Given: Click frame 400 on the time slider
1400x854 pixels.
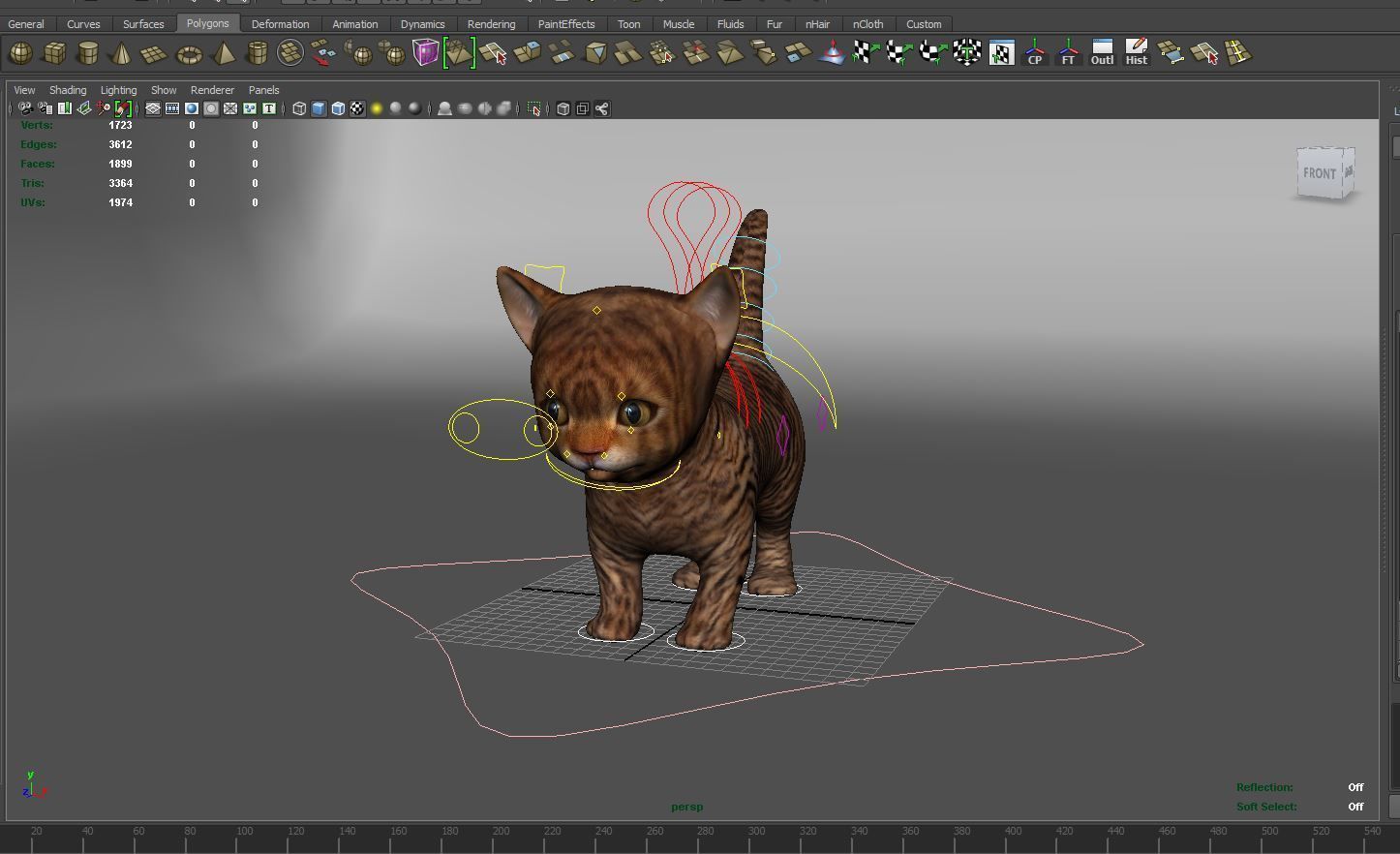Looking at the screenshot, I should click(x=1013, y=831).
